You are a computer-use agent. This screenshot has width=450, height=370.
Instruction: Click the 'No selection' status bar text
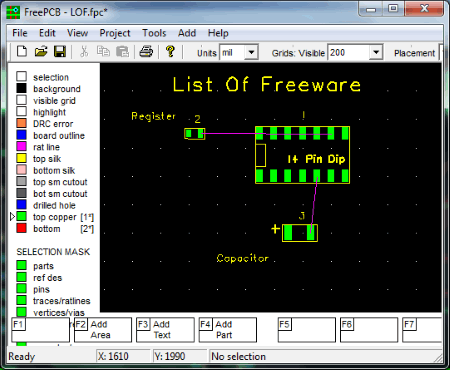(x=238, y=357)
